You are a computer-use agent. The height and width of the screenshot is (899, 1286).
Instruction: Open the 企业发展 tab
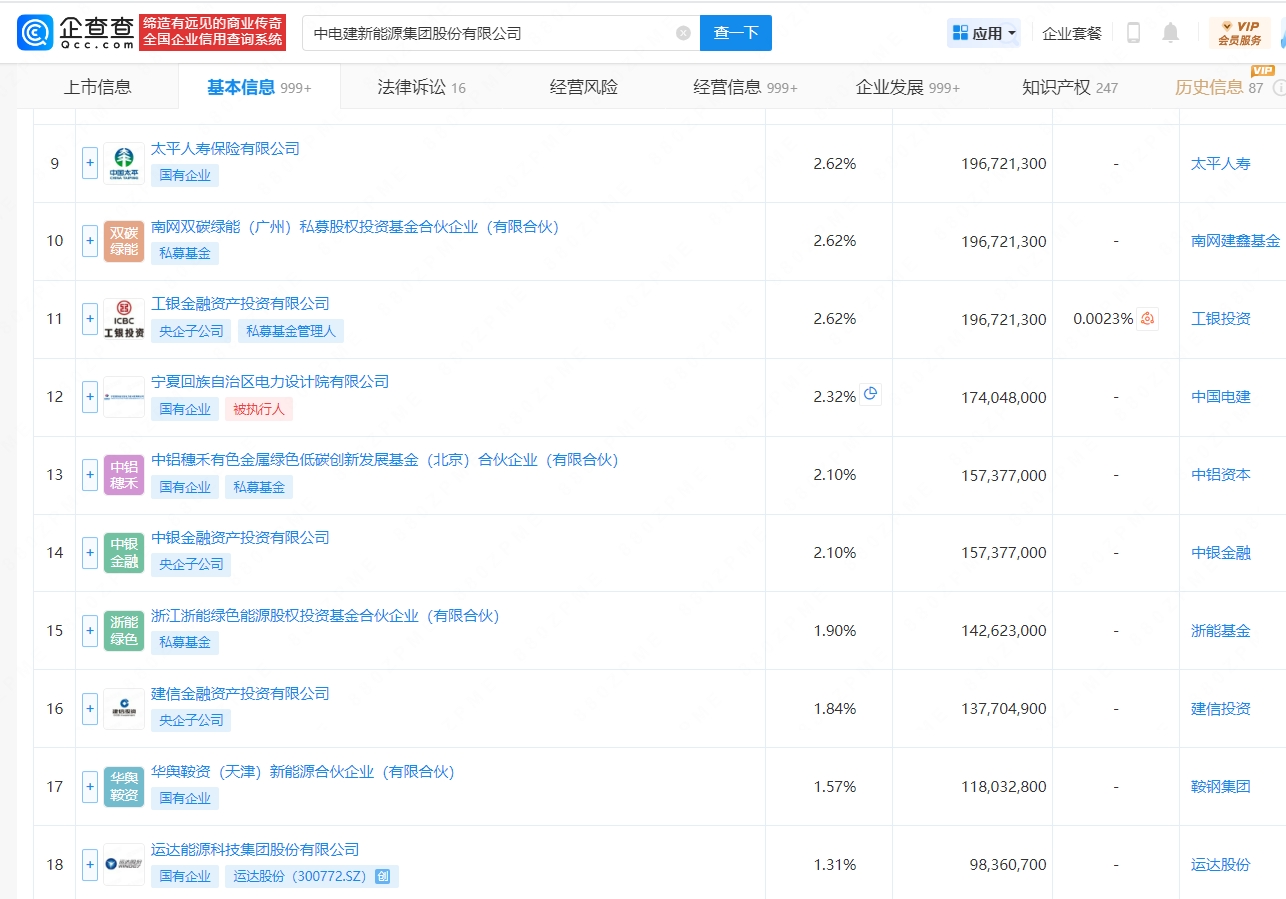pos(907,87)
